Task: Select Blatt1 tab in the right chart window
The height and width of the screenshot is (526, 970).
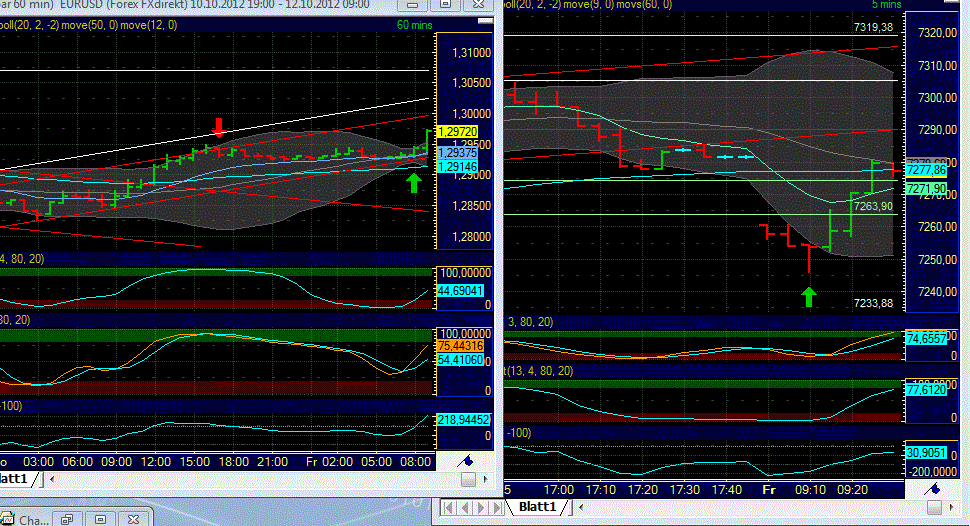Action: coord(537,507)
